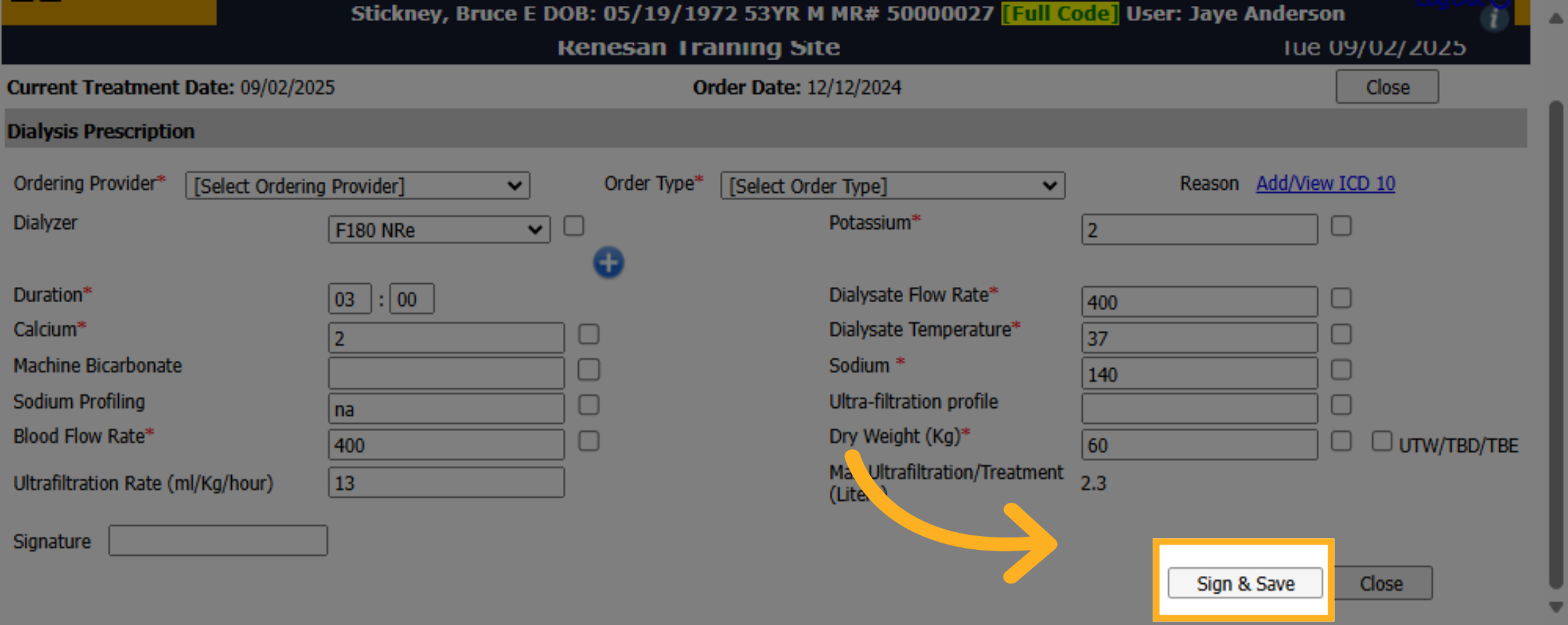This screenshot has height=625, width=1568.
Task: Open the Add/View ICD 10 link
Action: [1326, 184]
